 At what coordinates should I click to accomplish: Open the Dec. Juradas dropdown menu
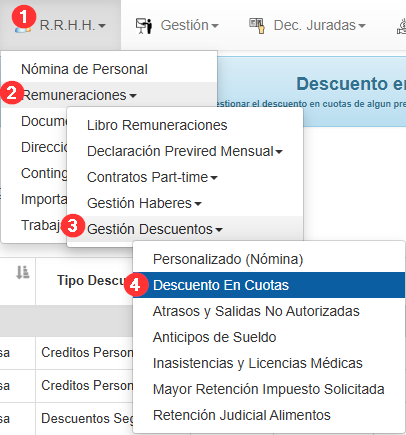coord(307,25)
